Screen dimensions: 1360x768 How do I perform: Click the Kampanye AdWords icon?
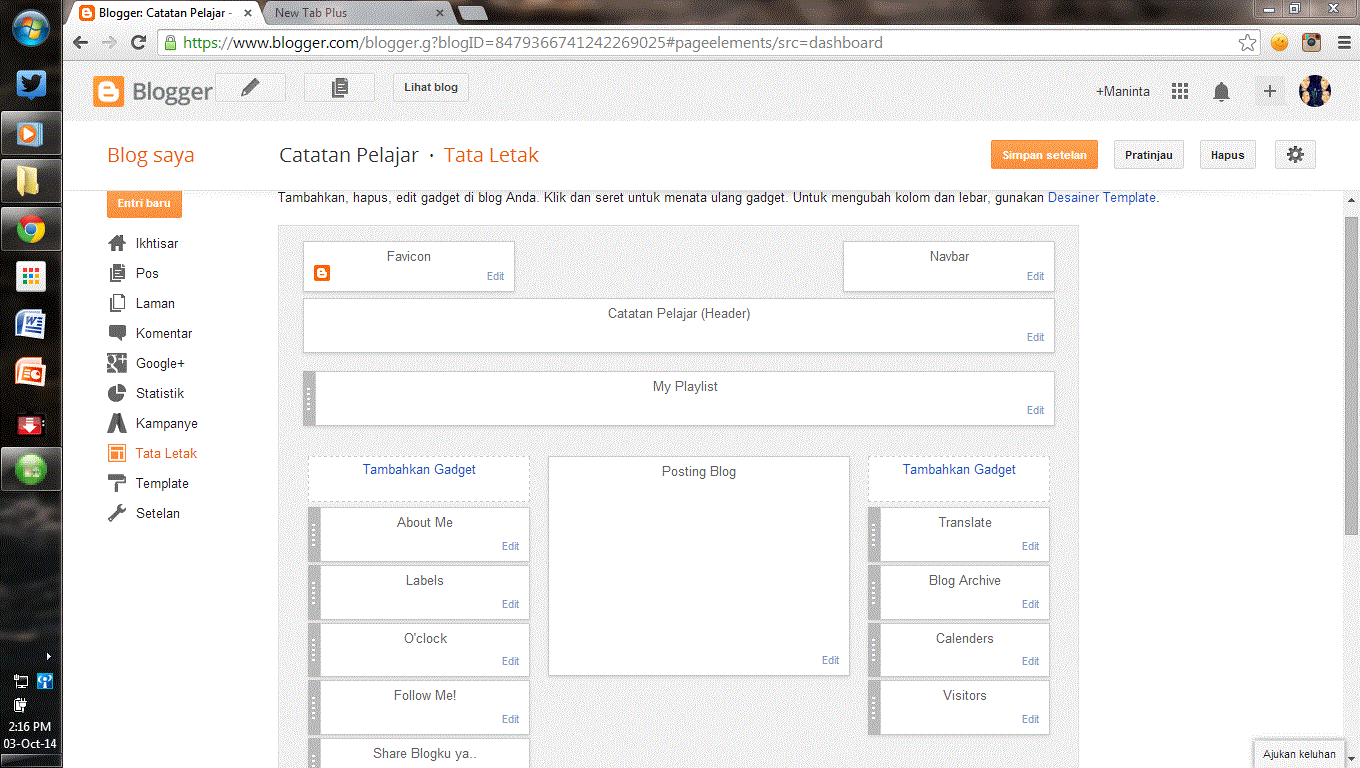click(x=117, y=423)
